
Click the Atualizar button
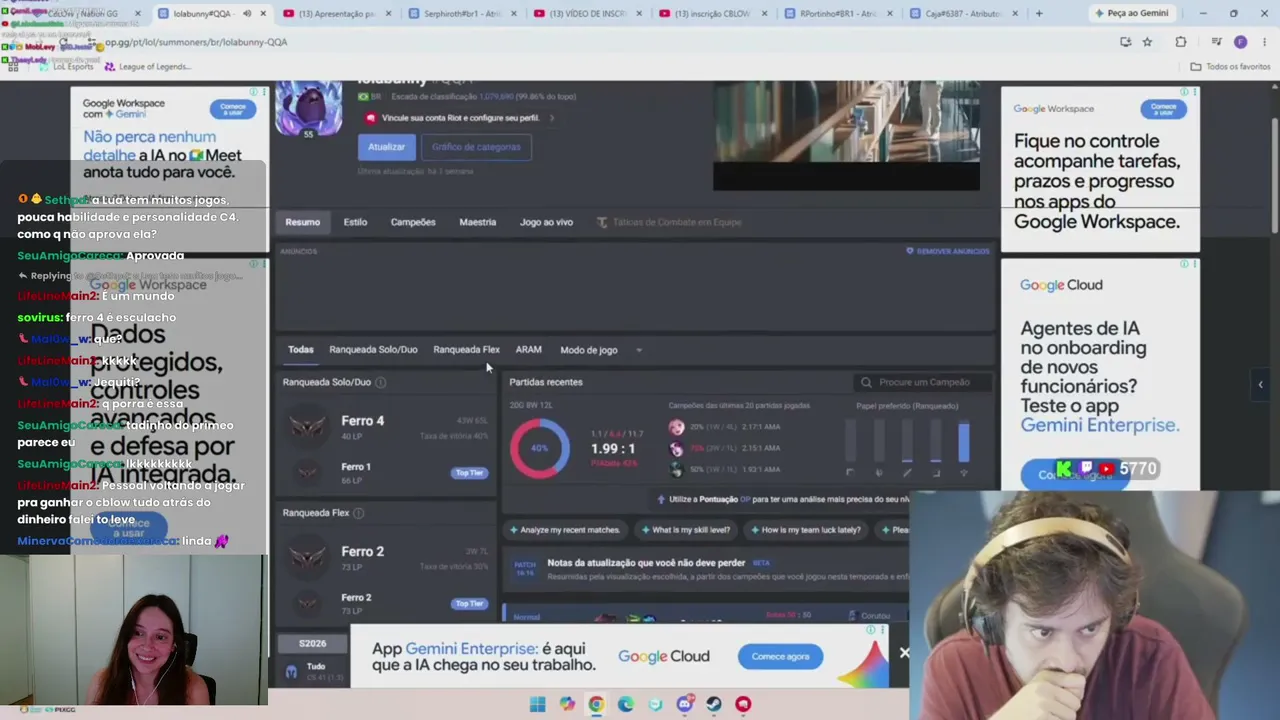[386, 147]
